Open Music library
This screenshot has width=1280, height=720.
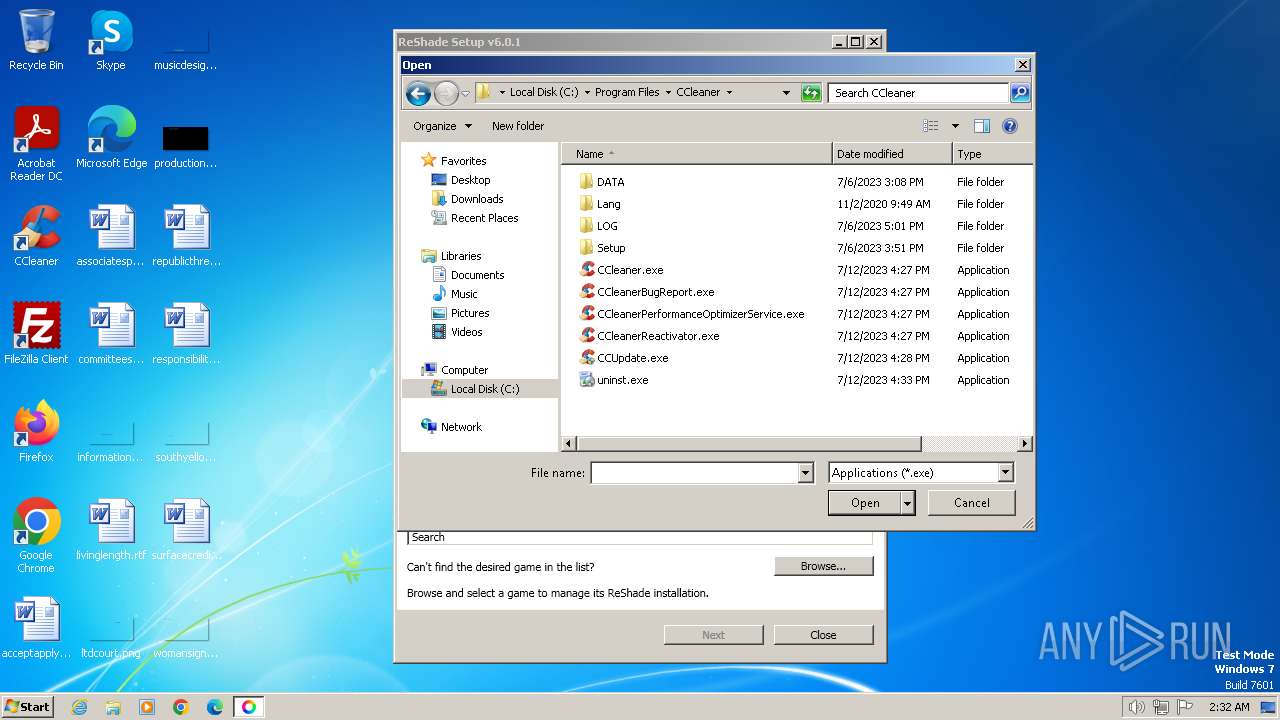point(464,294)
